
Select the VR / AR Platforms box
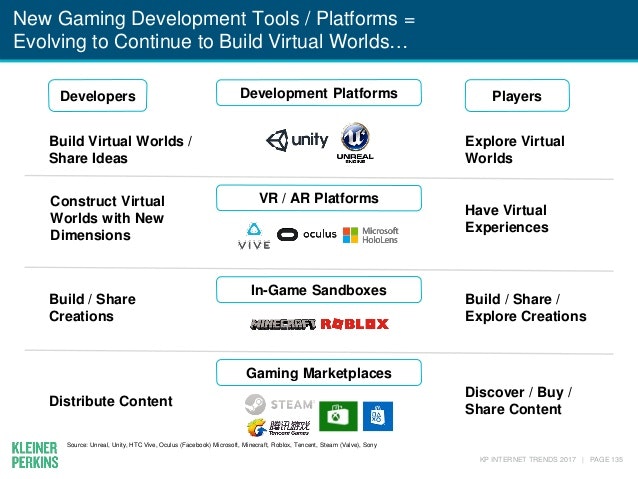tap(319, 198)
